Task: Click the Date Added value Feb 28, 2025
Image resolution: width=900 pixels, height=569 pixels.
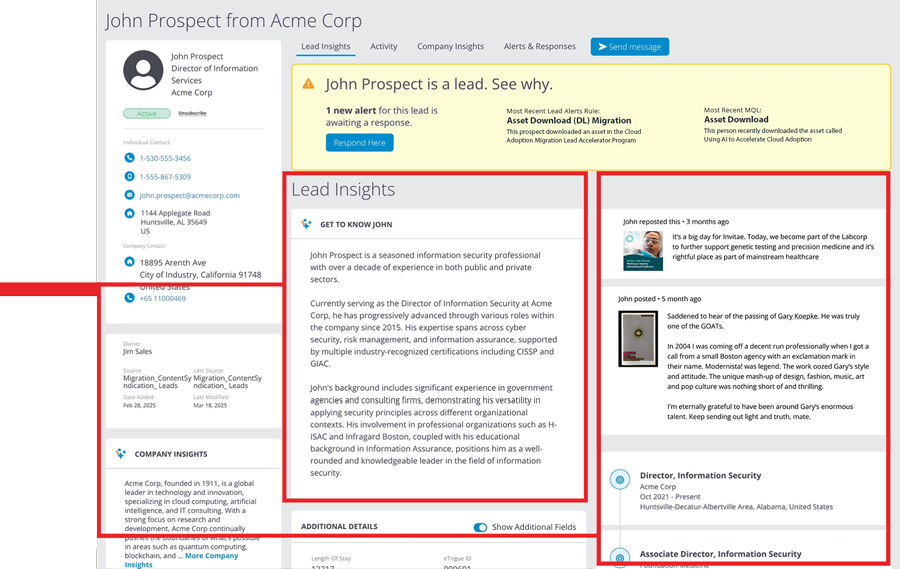Action: (139, 405)
